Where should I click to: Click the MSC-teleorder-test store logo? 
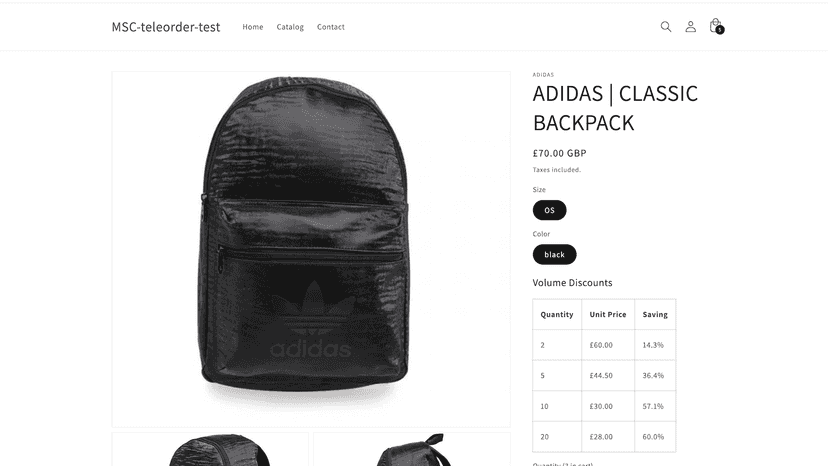(x=166, y=27)
